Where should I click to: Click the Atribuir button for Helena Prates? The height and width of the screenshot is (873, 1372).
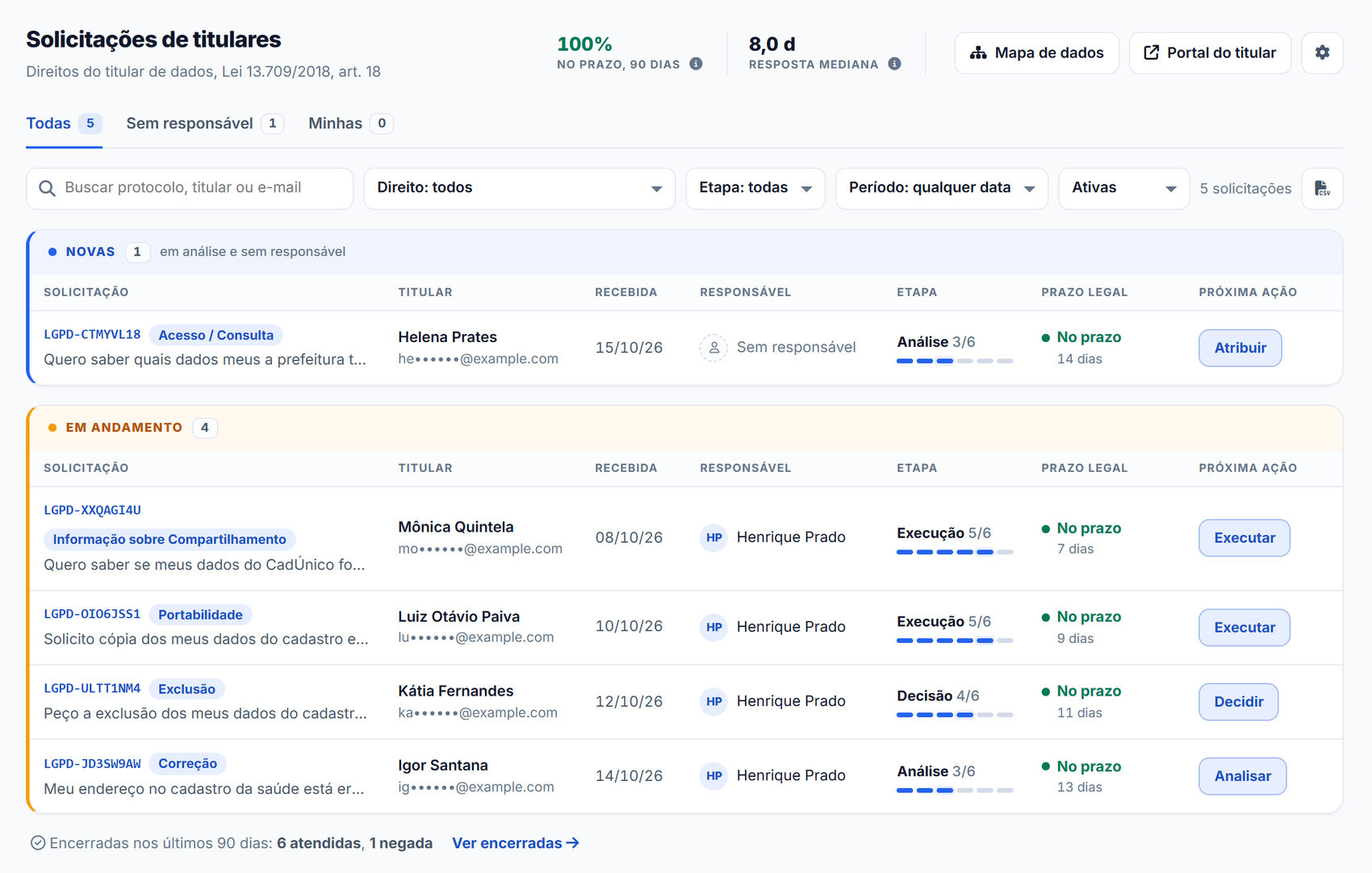(x=1240, y=348)
